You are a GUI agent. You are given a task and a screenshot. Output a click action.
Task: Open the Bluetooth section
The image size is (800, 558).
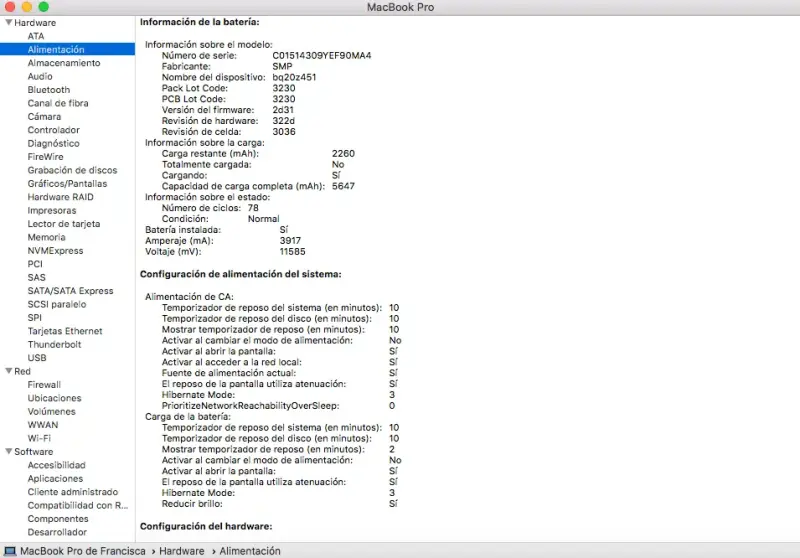click(48, 90)
